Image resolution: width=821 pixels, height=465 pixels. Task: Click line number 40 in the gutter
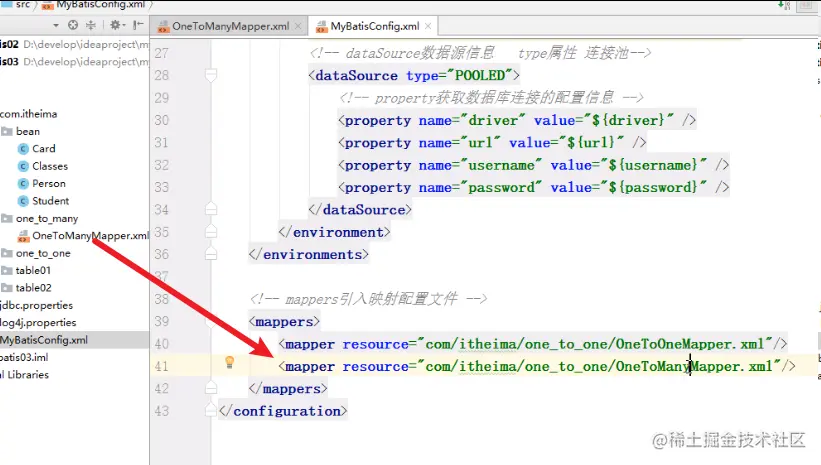coord(162,344)
